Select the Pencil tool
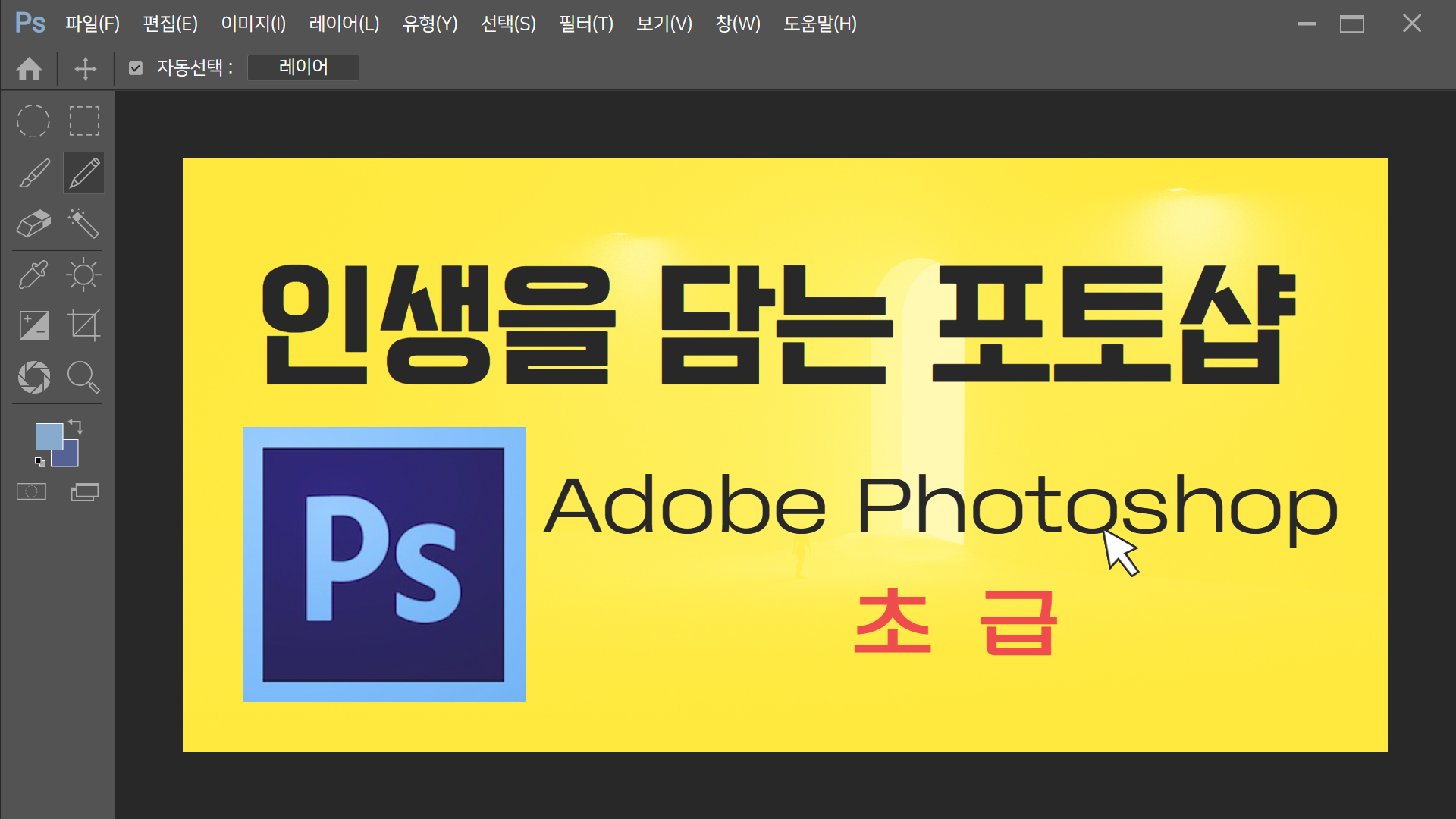 [x=84, y=174]
